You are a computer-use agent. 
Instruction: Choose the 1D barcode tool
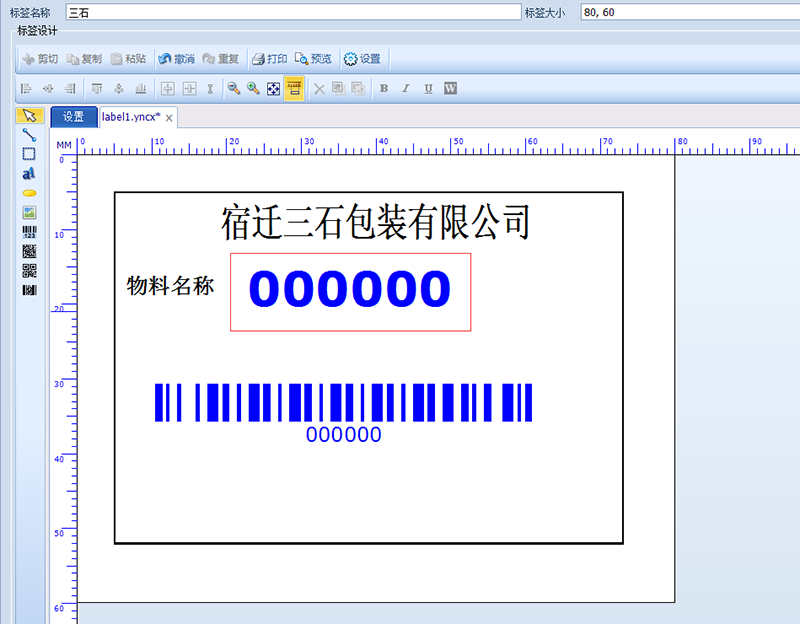pos(30,232)
